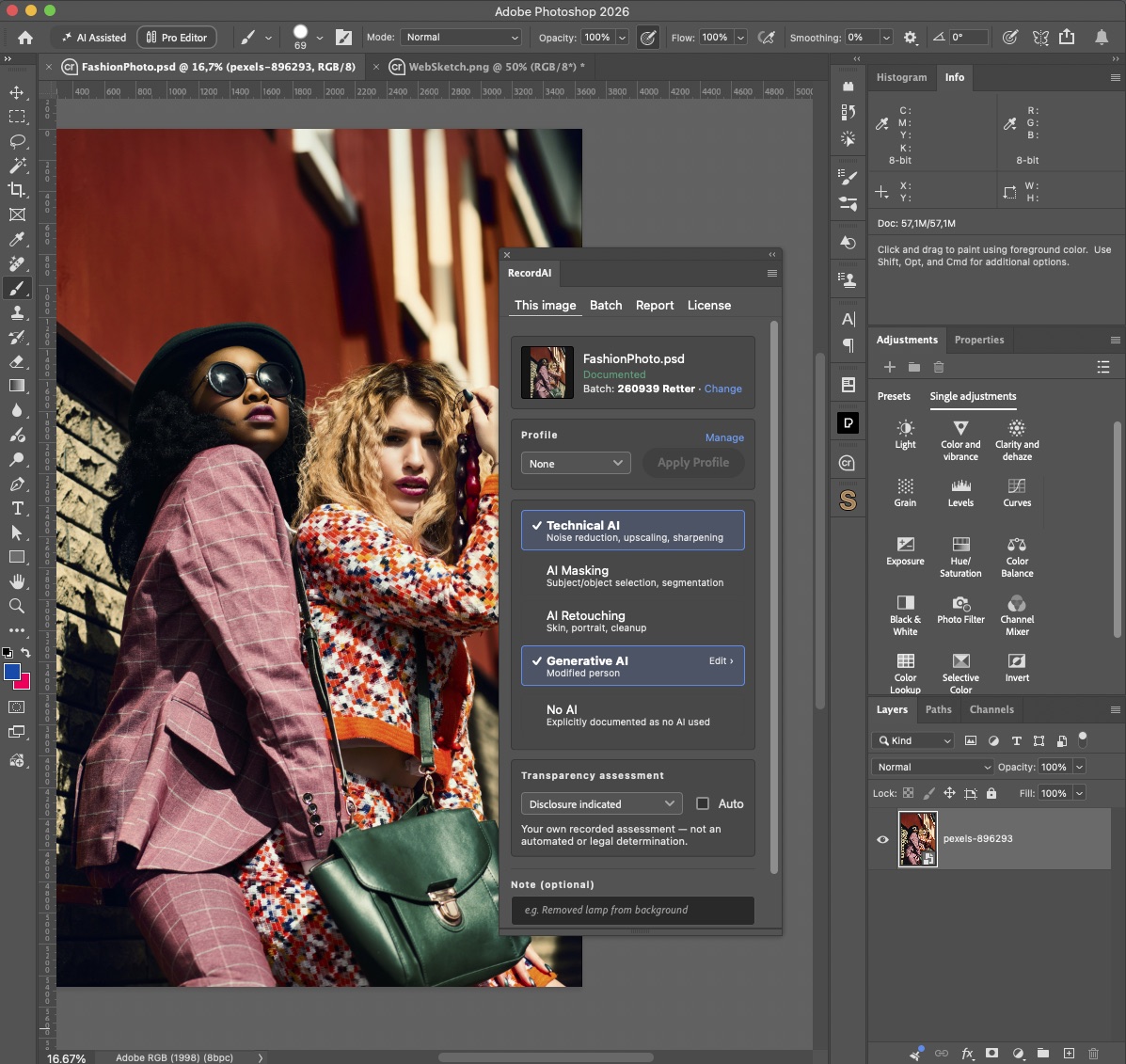Enable AI Retouching category

click(x=633, y=621)
